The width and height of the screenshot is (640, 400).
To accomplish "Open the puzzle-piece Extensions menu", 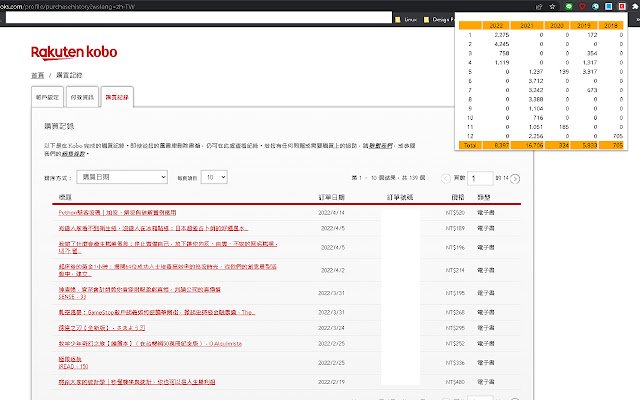I will click(x=636, y=7).
